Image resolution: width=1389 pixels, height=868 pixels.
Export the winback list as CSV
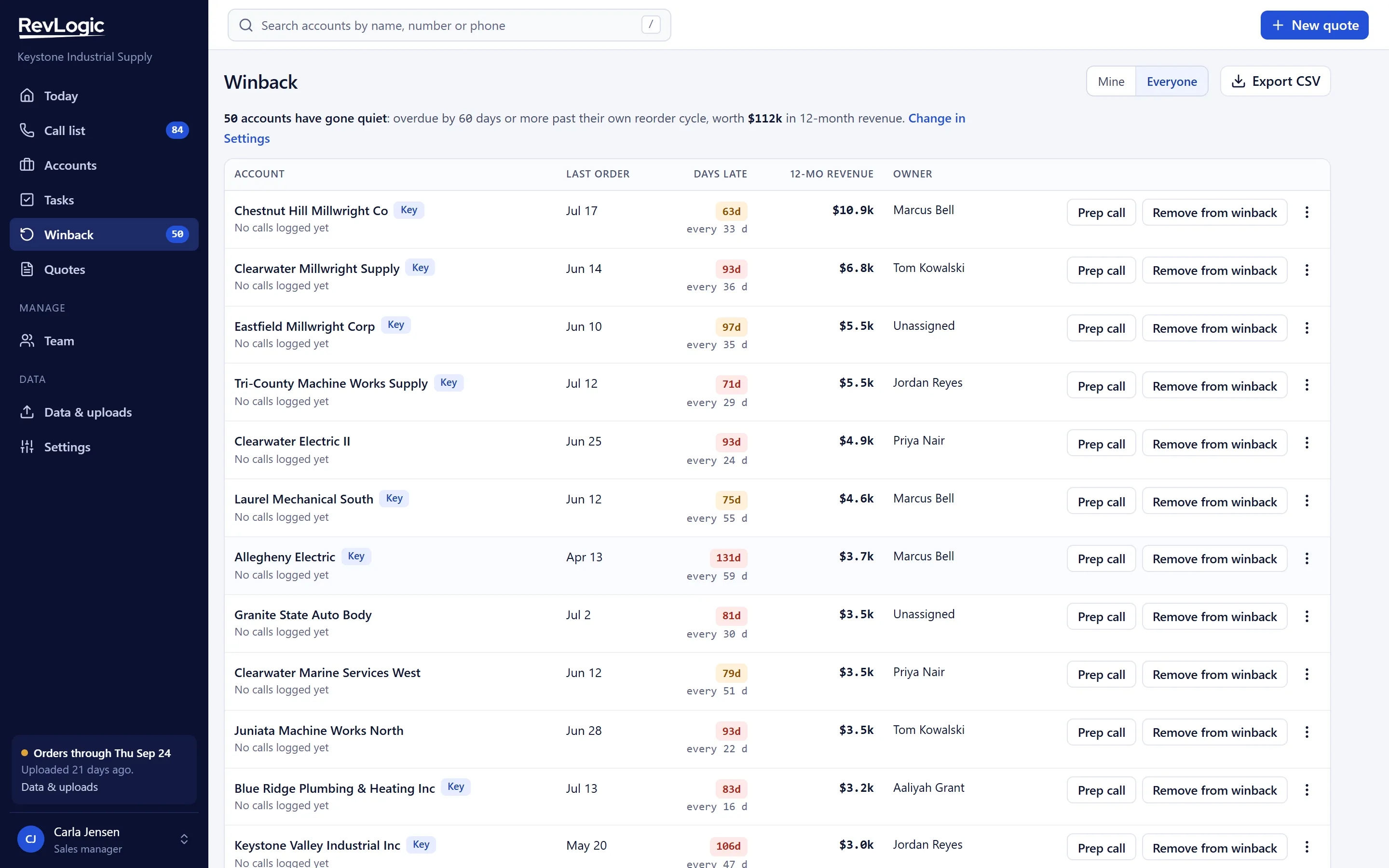click(x=1275, y=81)
